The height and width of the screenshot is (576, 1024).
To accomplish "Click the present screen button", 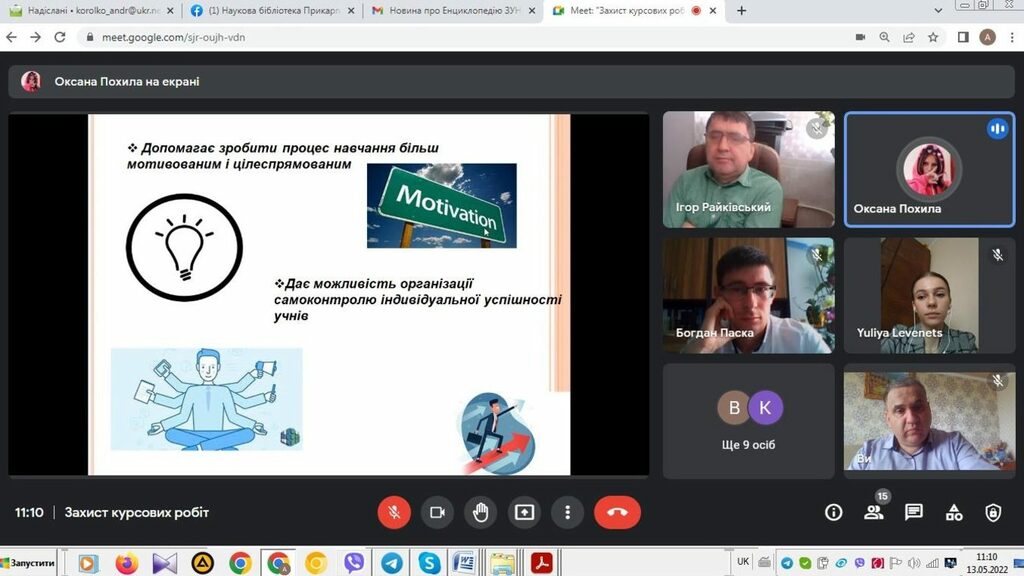I will [524, 512].
